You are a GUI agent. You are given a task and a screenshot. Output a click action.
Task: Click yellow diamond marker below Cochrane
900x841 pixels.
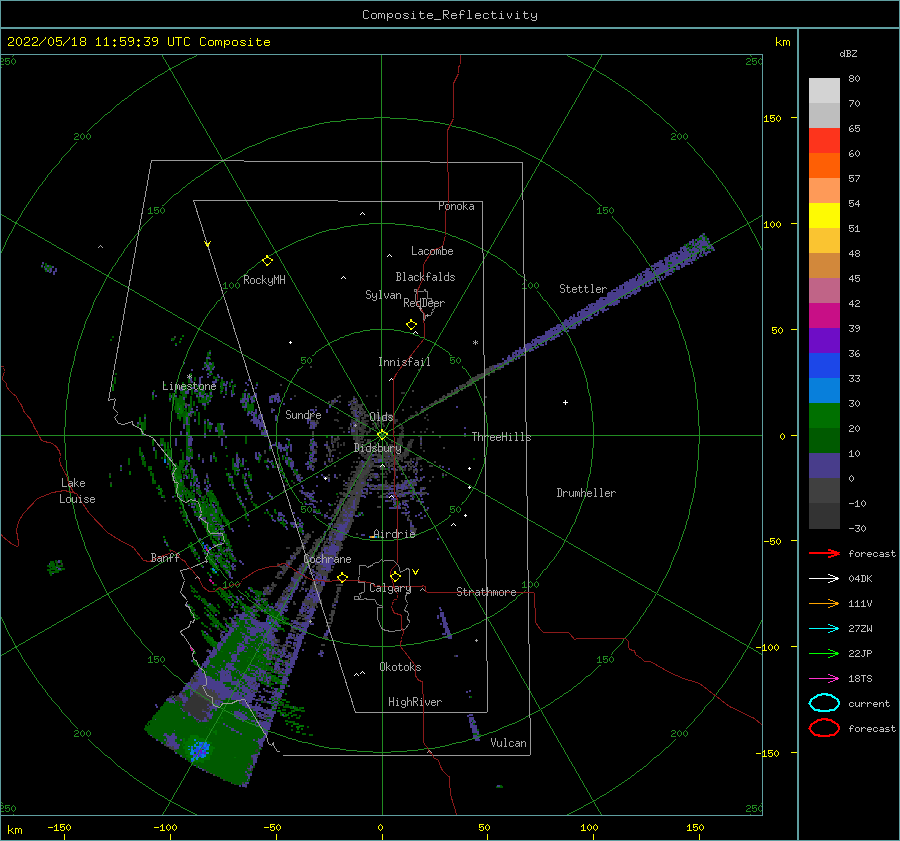pyautogui.click(x=343, y=578)
